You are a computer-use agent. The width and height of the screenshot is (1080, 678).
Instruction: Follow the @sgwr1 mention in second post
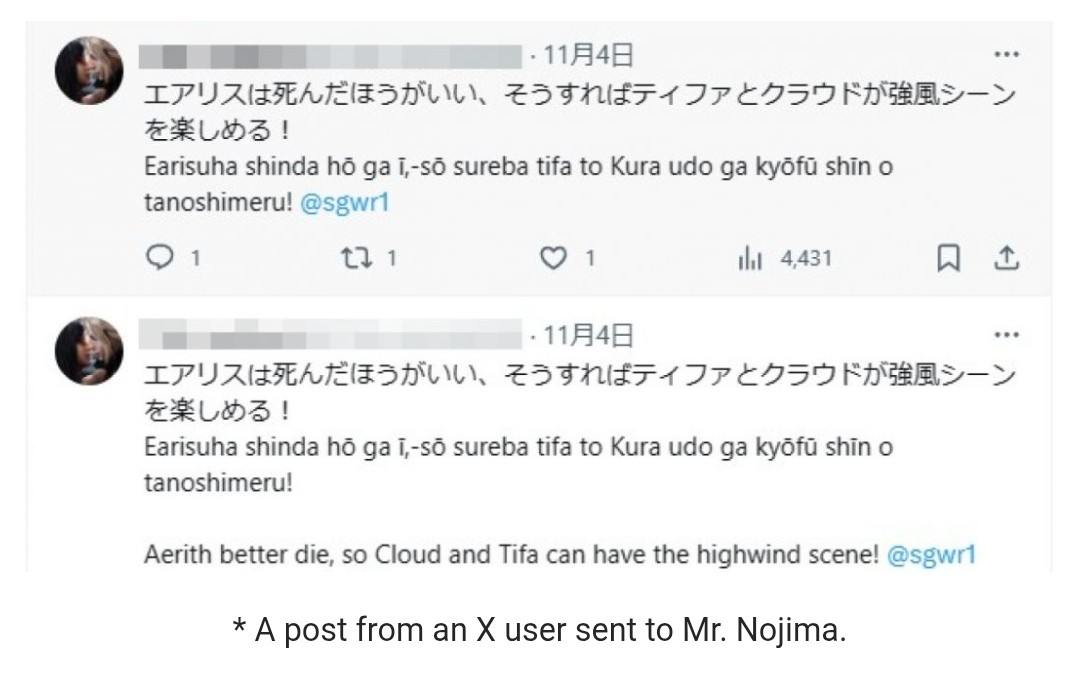(931, 555)
